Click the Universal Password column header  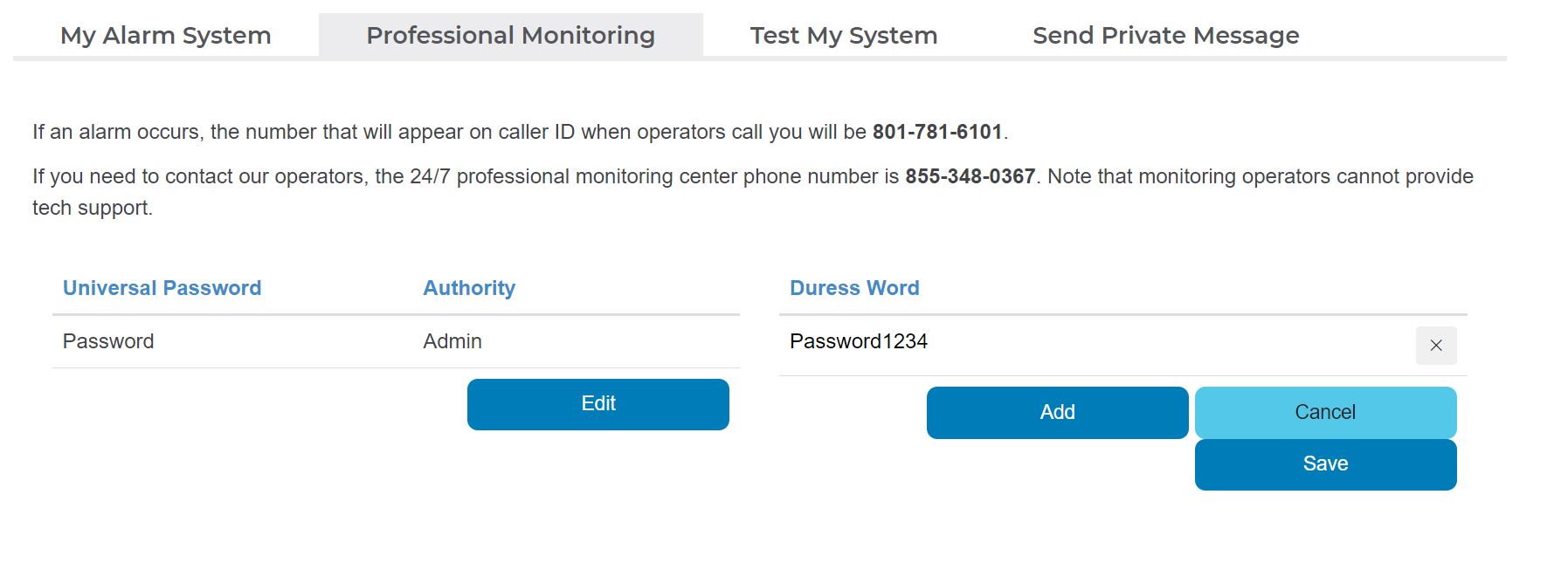162,288
